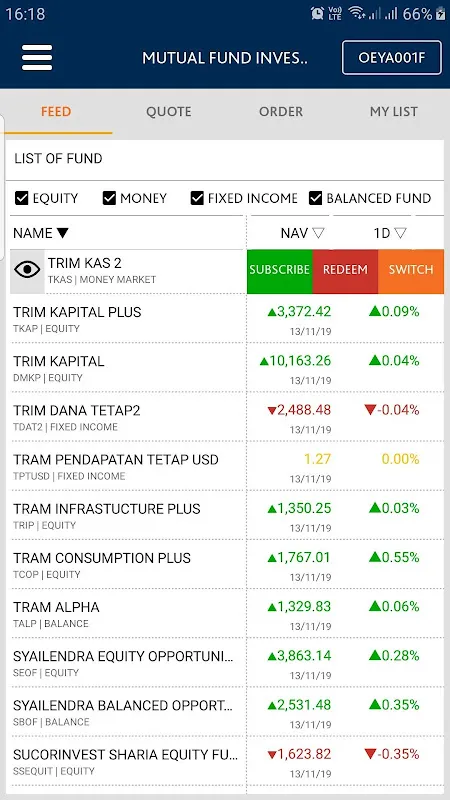This screenshot has height=800, width=450.
Task: Switch to the QUOTE tab
Action: point(168,112)
